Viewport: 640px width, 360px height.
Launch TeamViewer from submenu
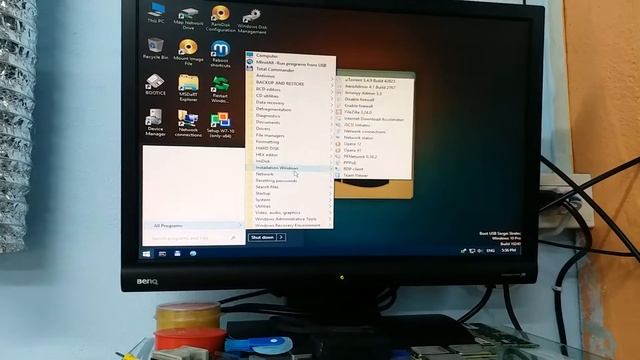pos(373,176)
